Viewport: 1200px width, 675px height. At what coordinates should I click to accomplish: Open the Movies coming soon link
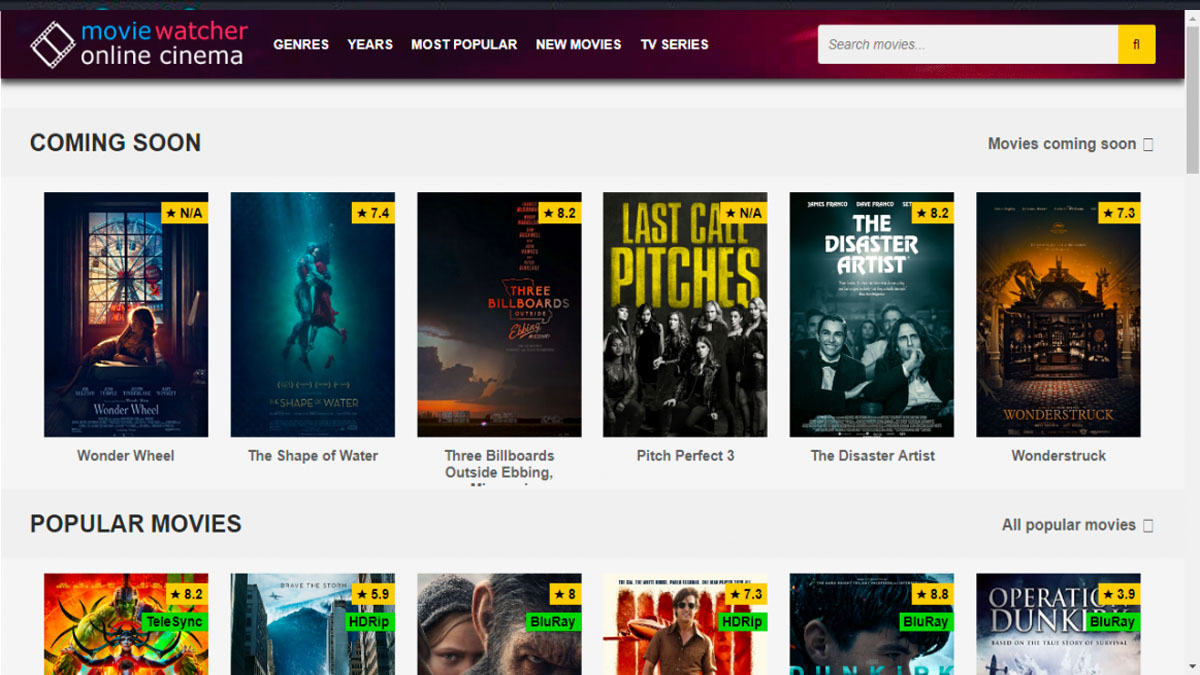[x=1070, y=144]
